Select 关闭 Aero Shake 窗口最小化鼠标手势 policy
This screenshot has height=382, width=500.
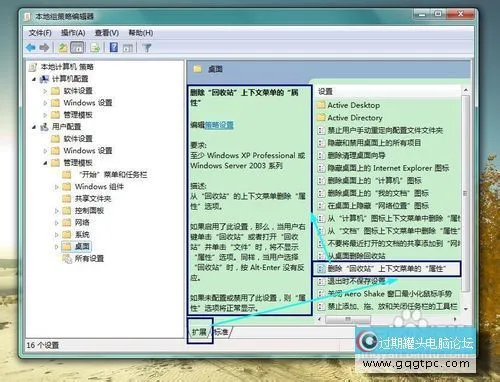tap(389, 294)
